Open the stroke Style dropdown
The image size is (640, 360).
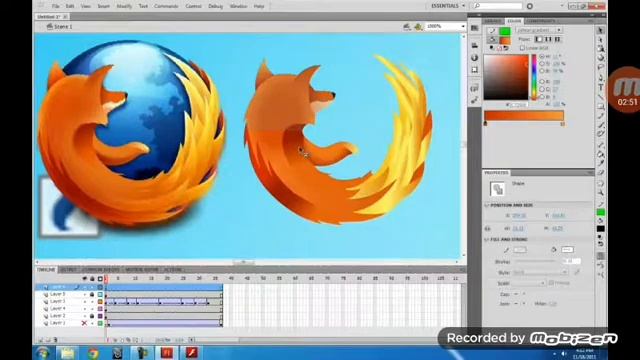coord(540,272)
